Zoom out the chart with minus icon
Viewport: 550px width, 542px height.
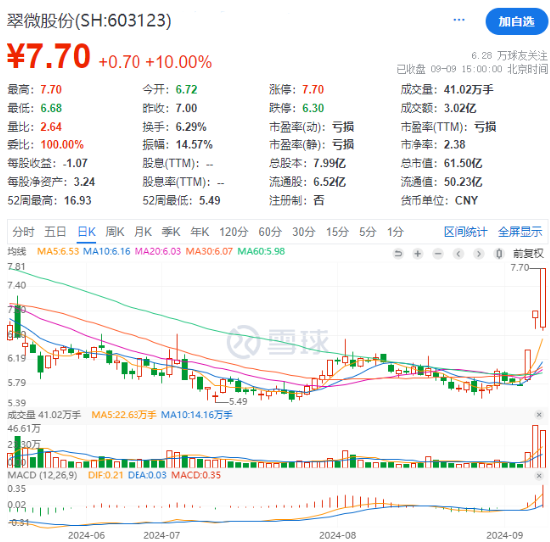(x=438, y=253)
